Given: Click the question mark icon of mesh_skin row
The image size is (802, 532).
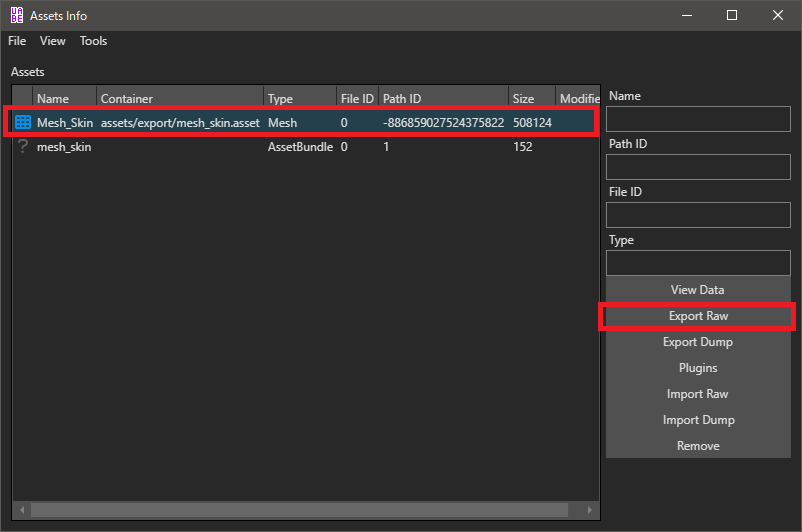Looking at the screenshot, I should (x=23, y=146).
